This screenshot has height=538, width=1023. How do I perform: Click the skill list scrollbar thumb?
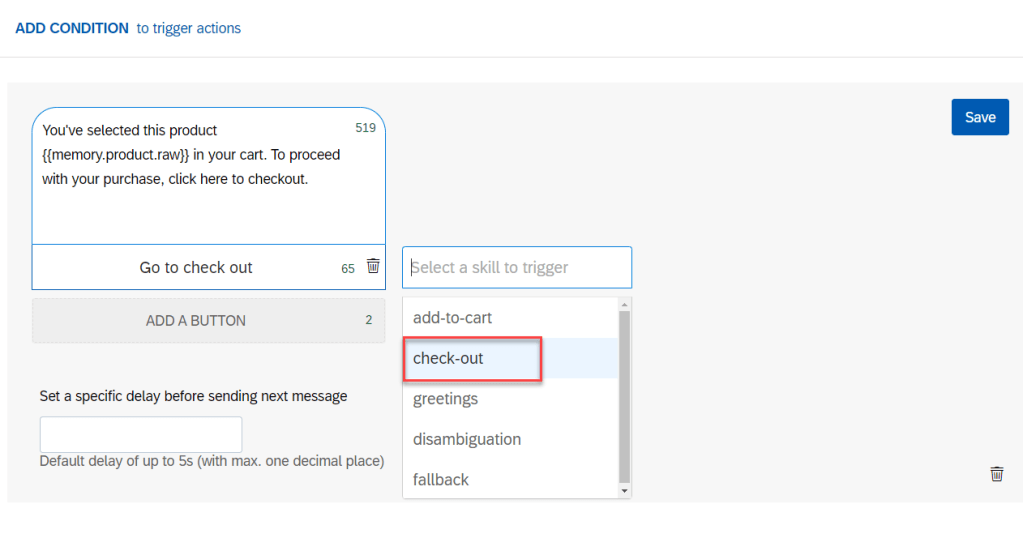pyautogui.click(x=625, y=395)
